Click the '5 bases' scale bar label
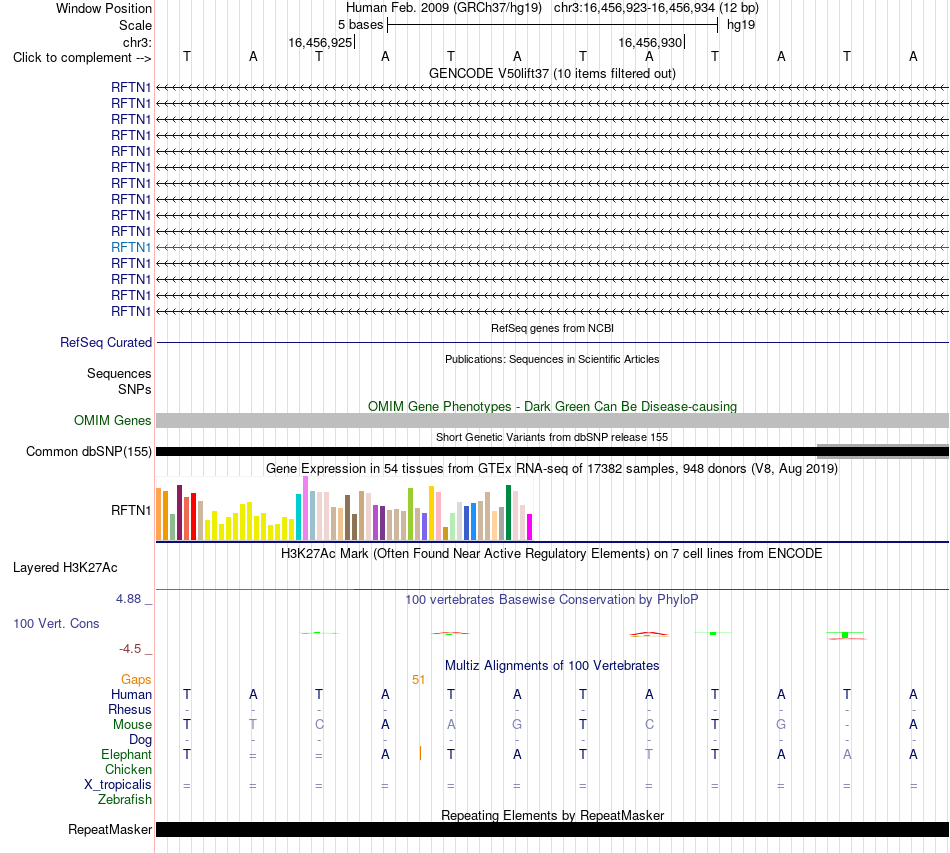Viewport: 950px width, 853px height. pos(360,25)
